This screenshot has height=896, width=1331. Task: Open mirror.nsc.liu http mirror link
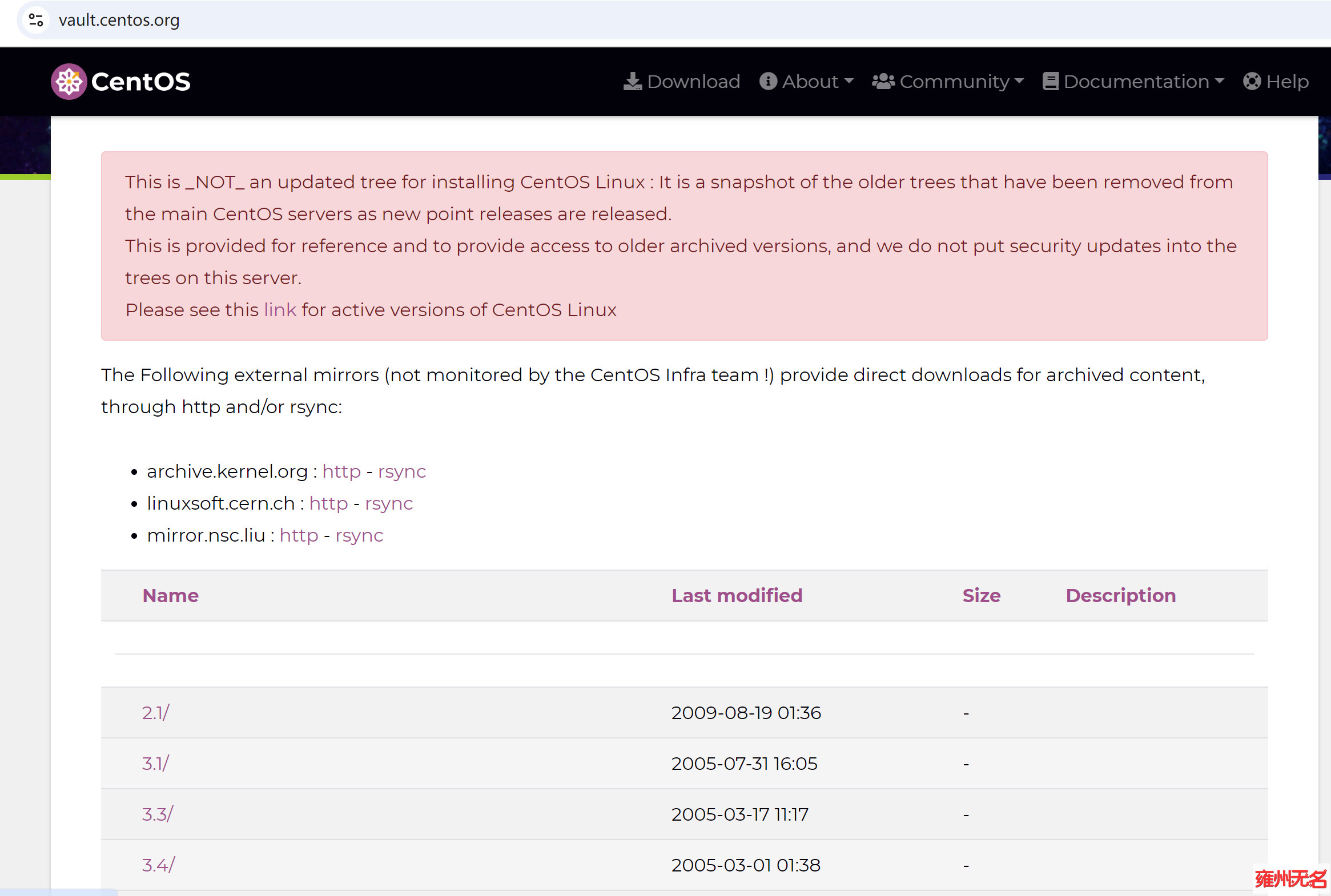point(299,535)
